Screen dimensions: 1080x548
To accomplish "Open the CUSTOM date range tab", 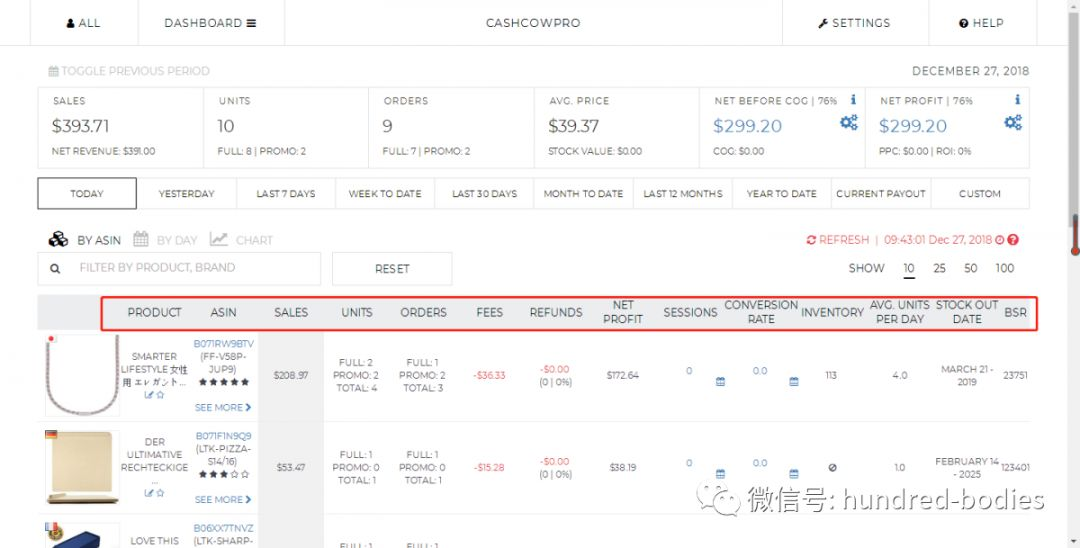I will tap(980, 193).
